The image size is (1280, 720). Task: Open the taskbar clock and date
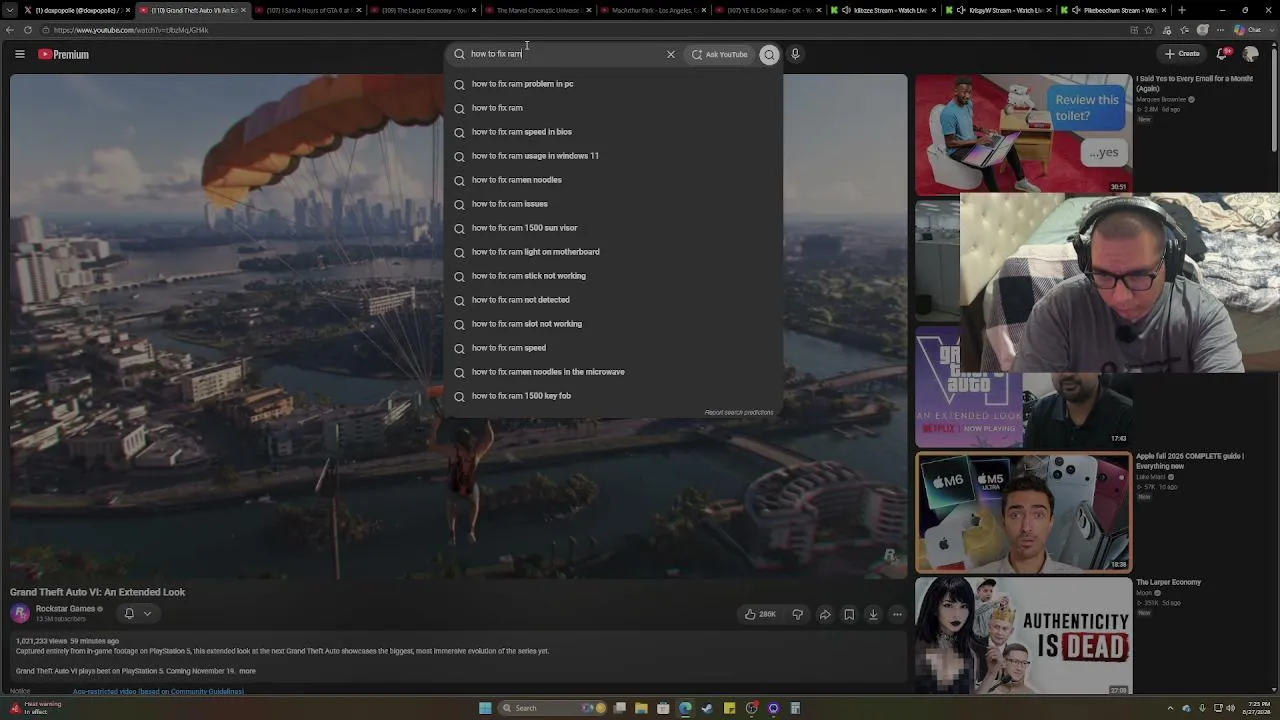(x=1255, y=708)
